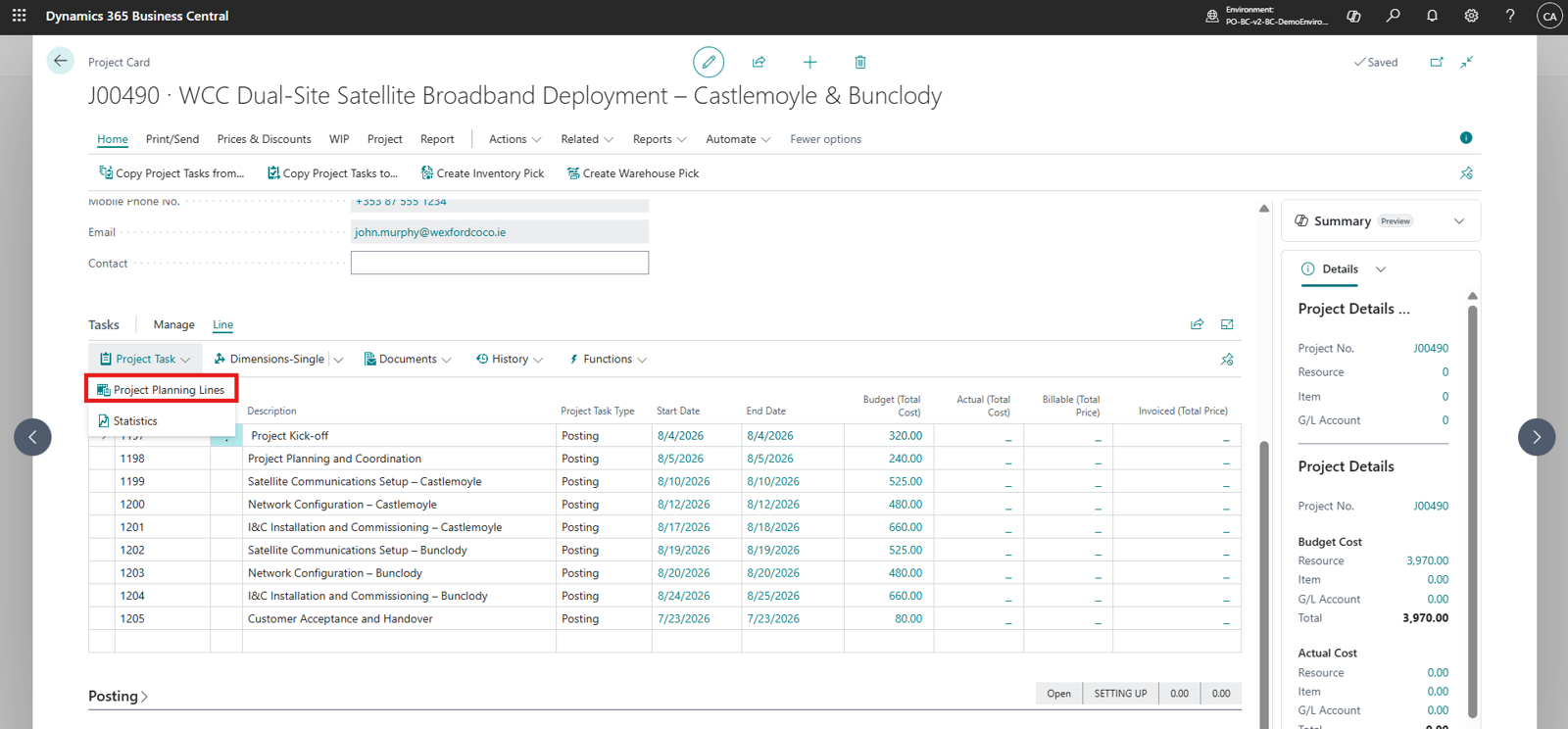Open Project No. J00490 link in factbox header
The width and height of the screenshot is (1568, 729).
pyautogui.click(x=1431, y=348)
